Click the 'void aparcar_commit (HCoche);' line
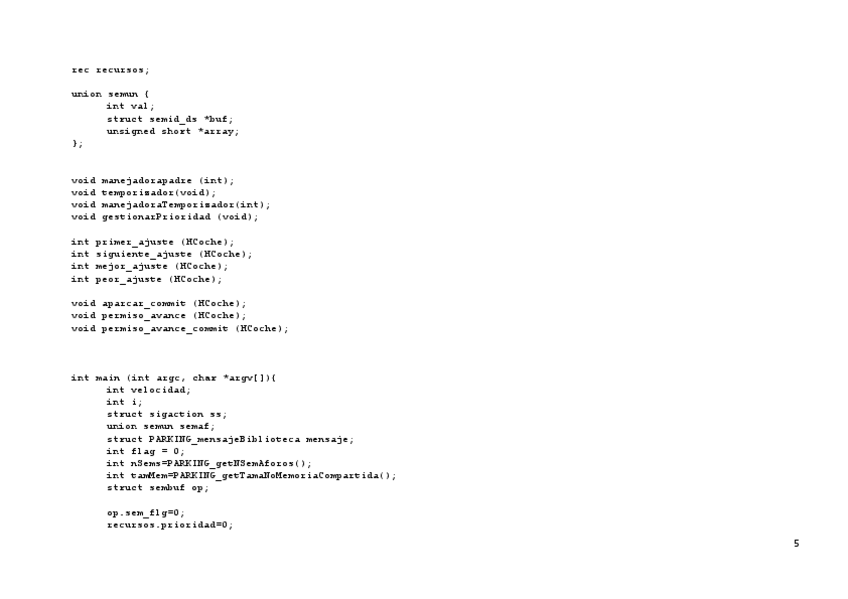The width and height of the screenshot is (848, 599). click(159, 303)
